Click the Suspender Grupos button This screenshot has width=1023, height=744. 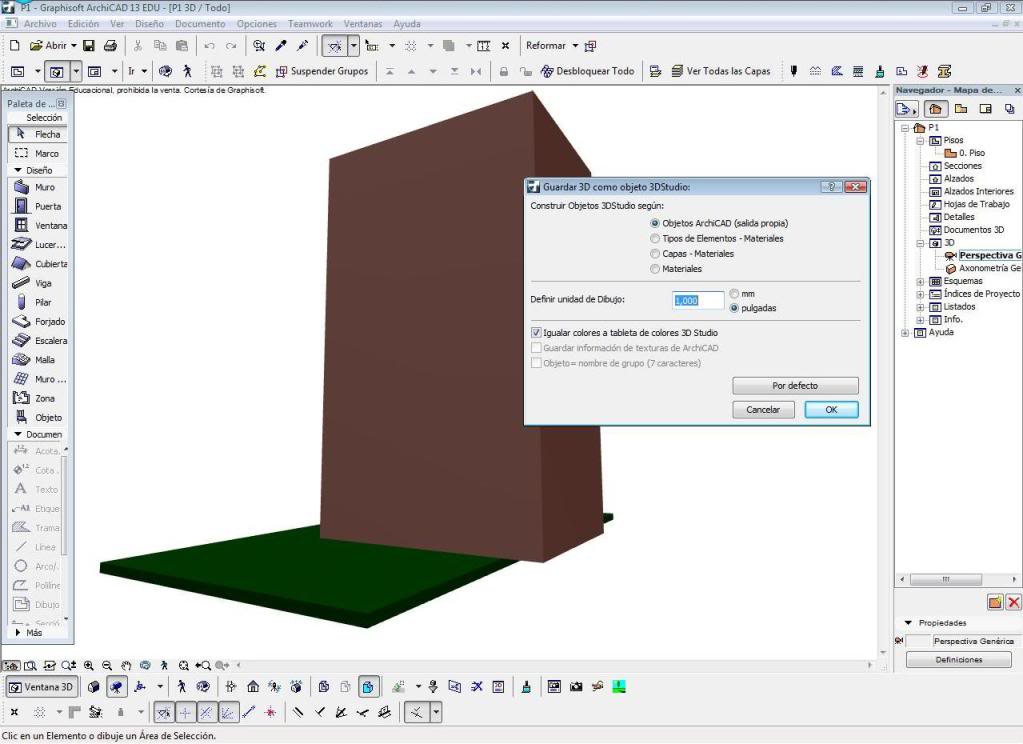pyautogui.click(x=322, y=71)
